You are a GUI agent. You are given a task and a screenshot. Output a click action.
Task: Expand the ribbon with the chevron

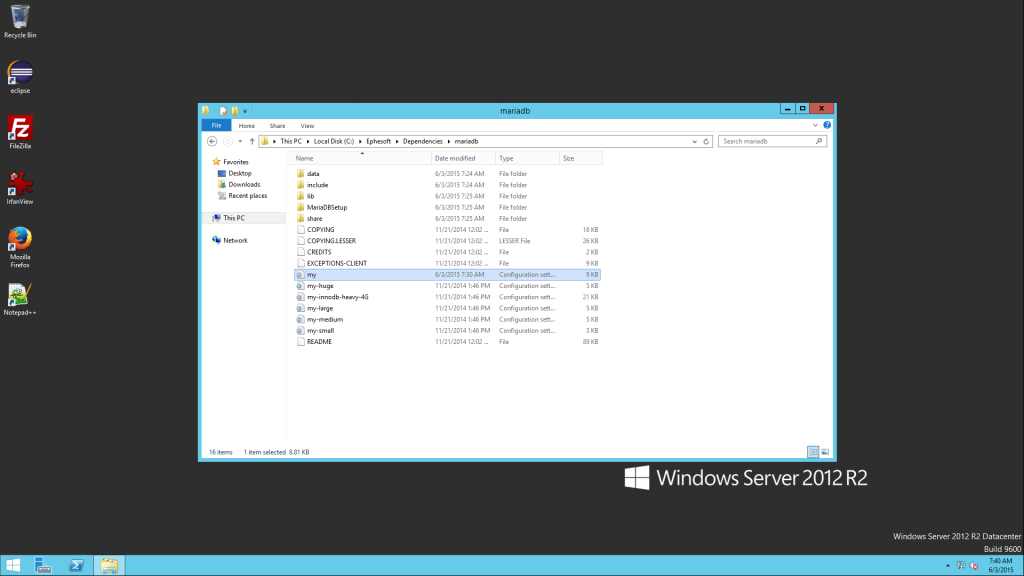[815, 125]
